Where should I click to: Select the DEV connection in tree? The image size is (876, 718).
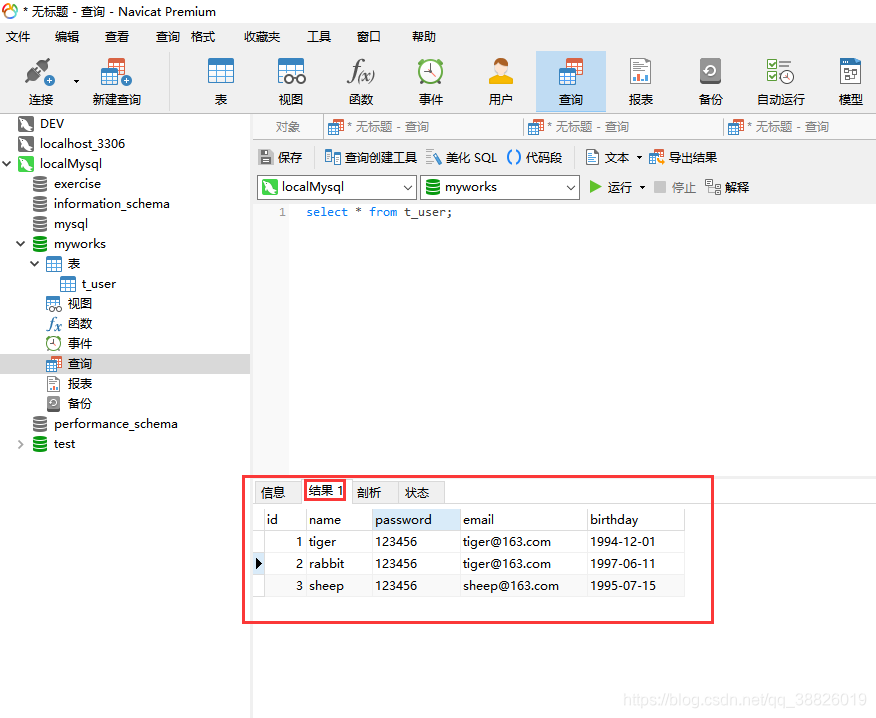pyautogui.click(x=51, y=123)
